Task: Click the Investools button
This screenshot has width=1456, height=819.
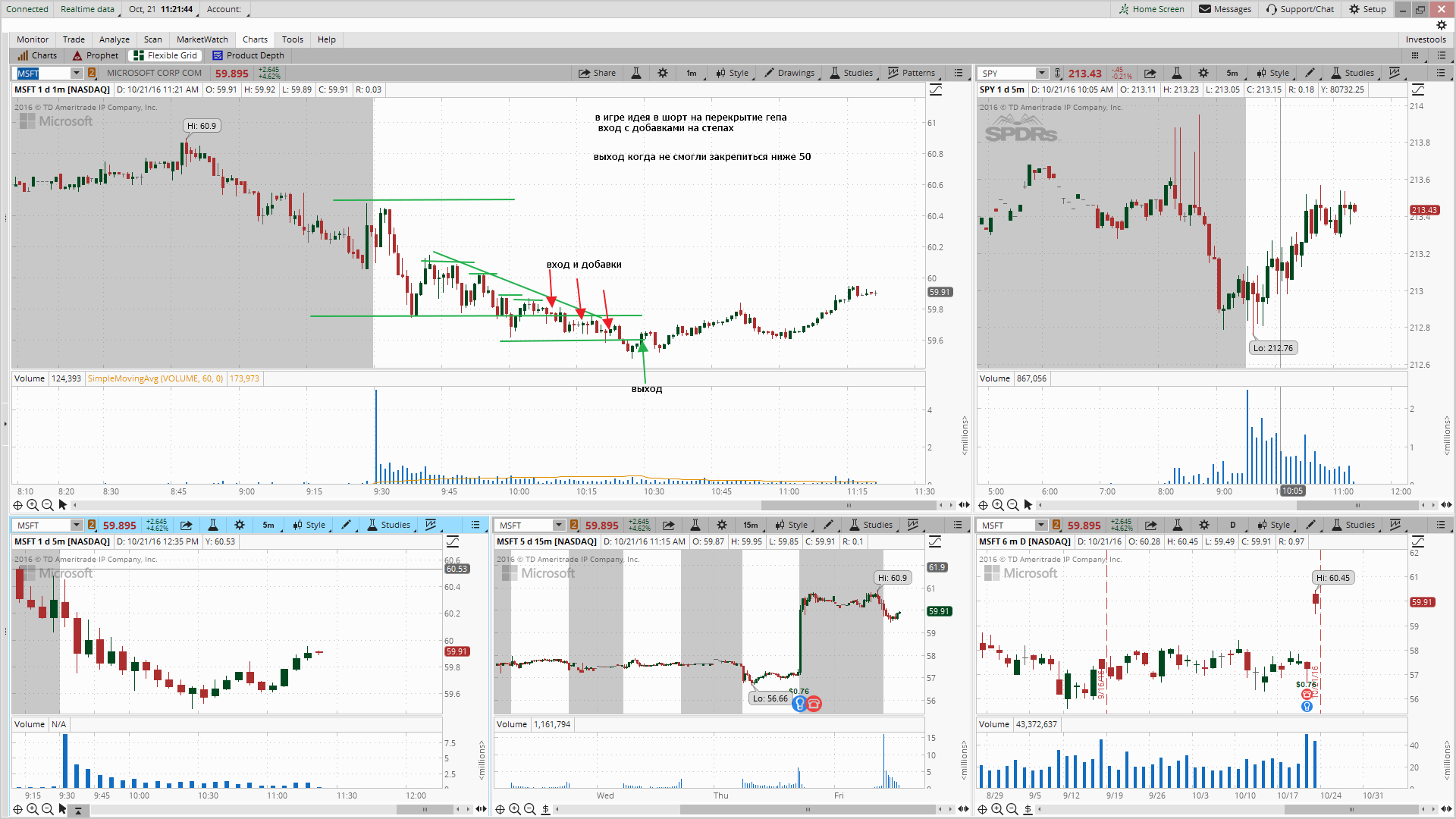Action: coord(1426,39)
